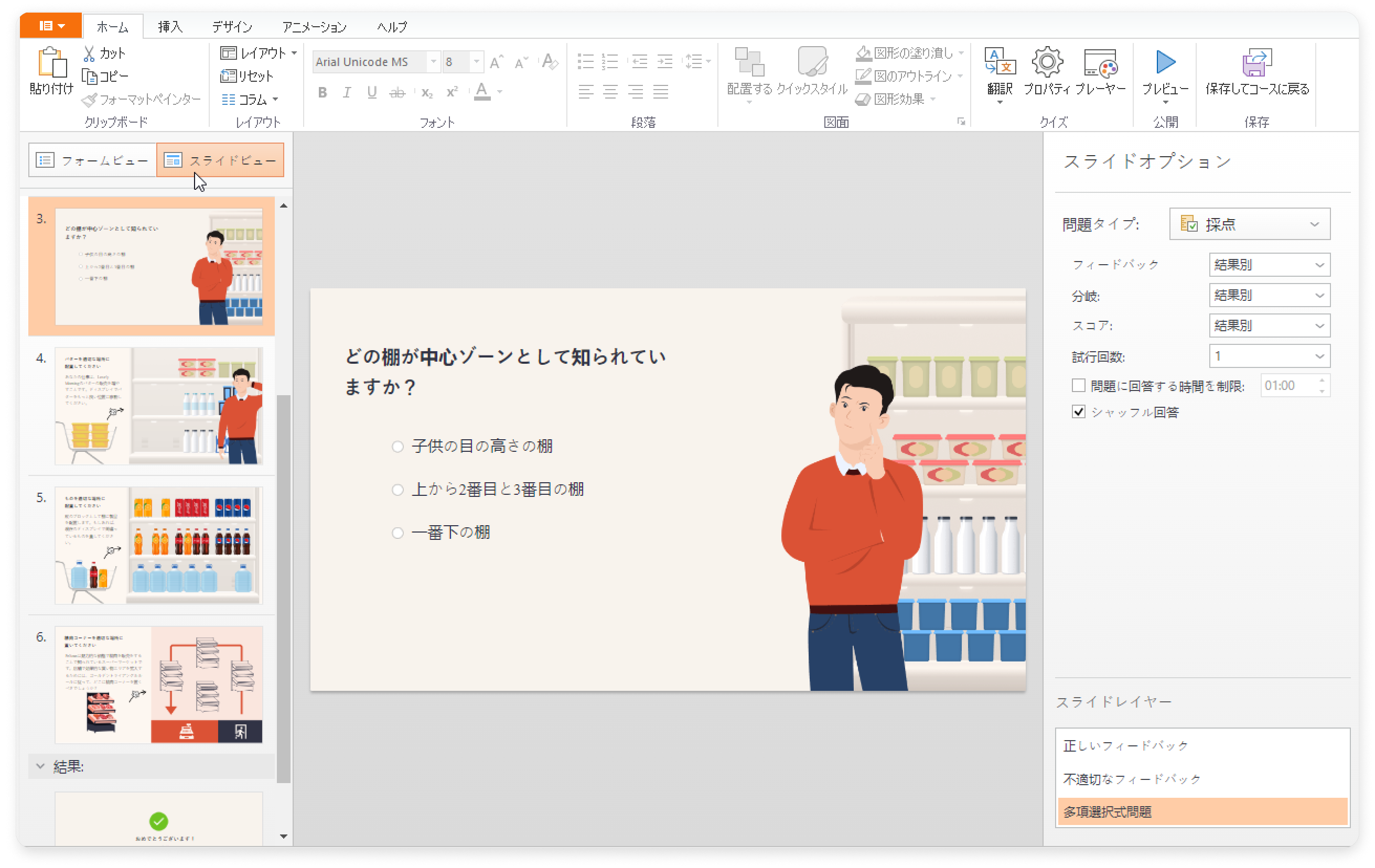Clear text formatting icon

point(550,62)
